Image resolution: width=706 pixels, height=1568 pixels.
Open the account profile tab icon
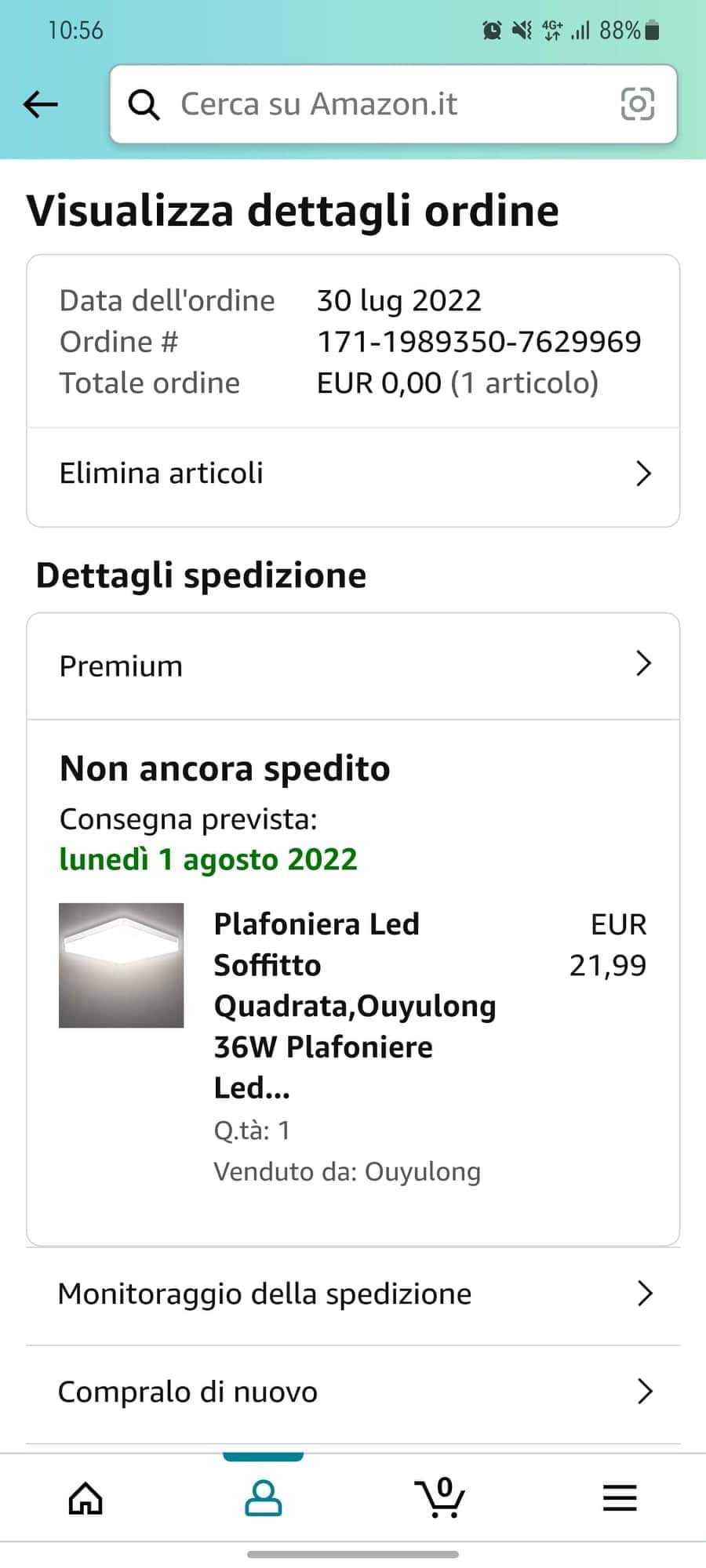coord(264,1498)
